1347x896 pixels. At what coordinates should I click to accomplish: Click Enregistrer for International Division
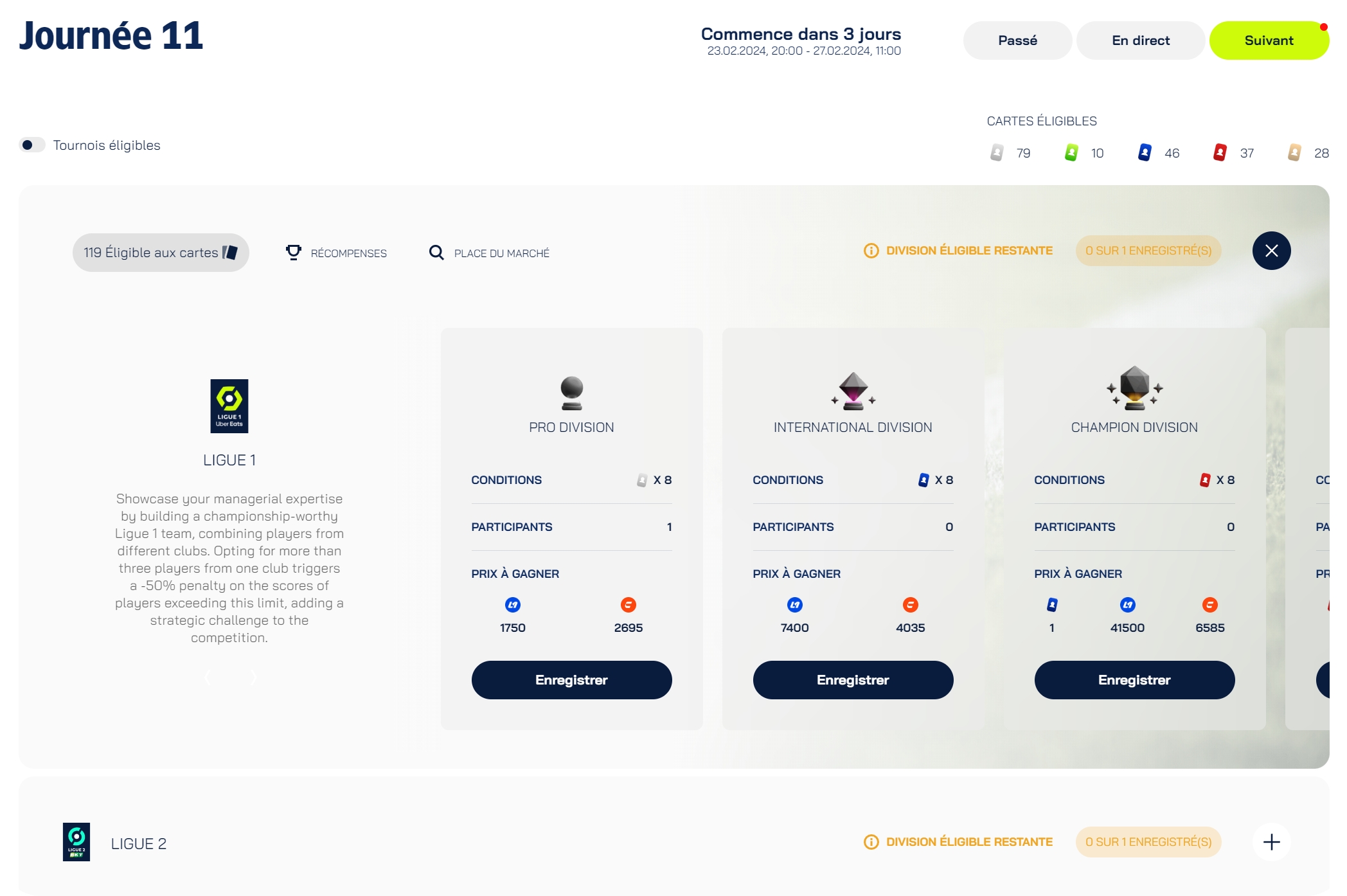[853, 680]
